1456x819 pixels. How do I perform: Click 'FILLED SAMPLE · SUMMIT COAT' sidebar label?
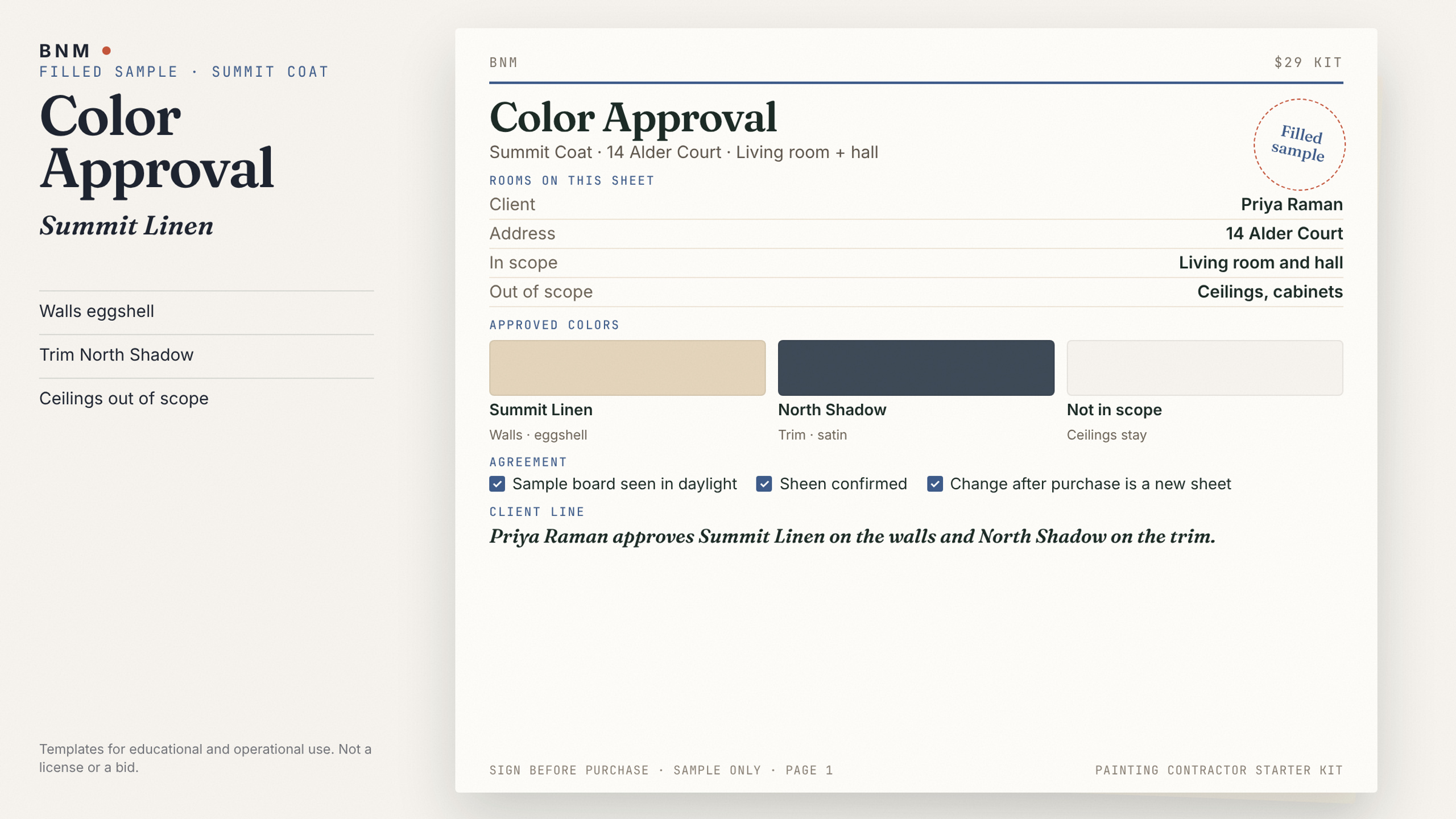pos(184,72)
